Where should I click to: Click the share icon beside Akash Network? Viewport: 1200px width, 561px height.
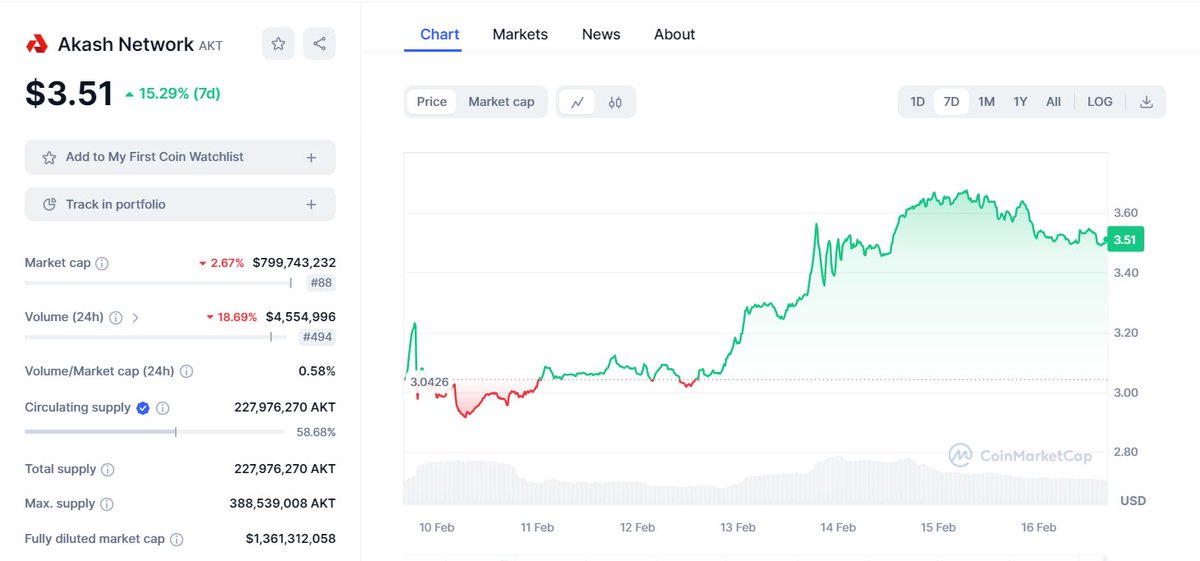coord(319,44)
